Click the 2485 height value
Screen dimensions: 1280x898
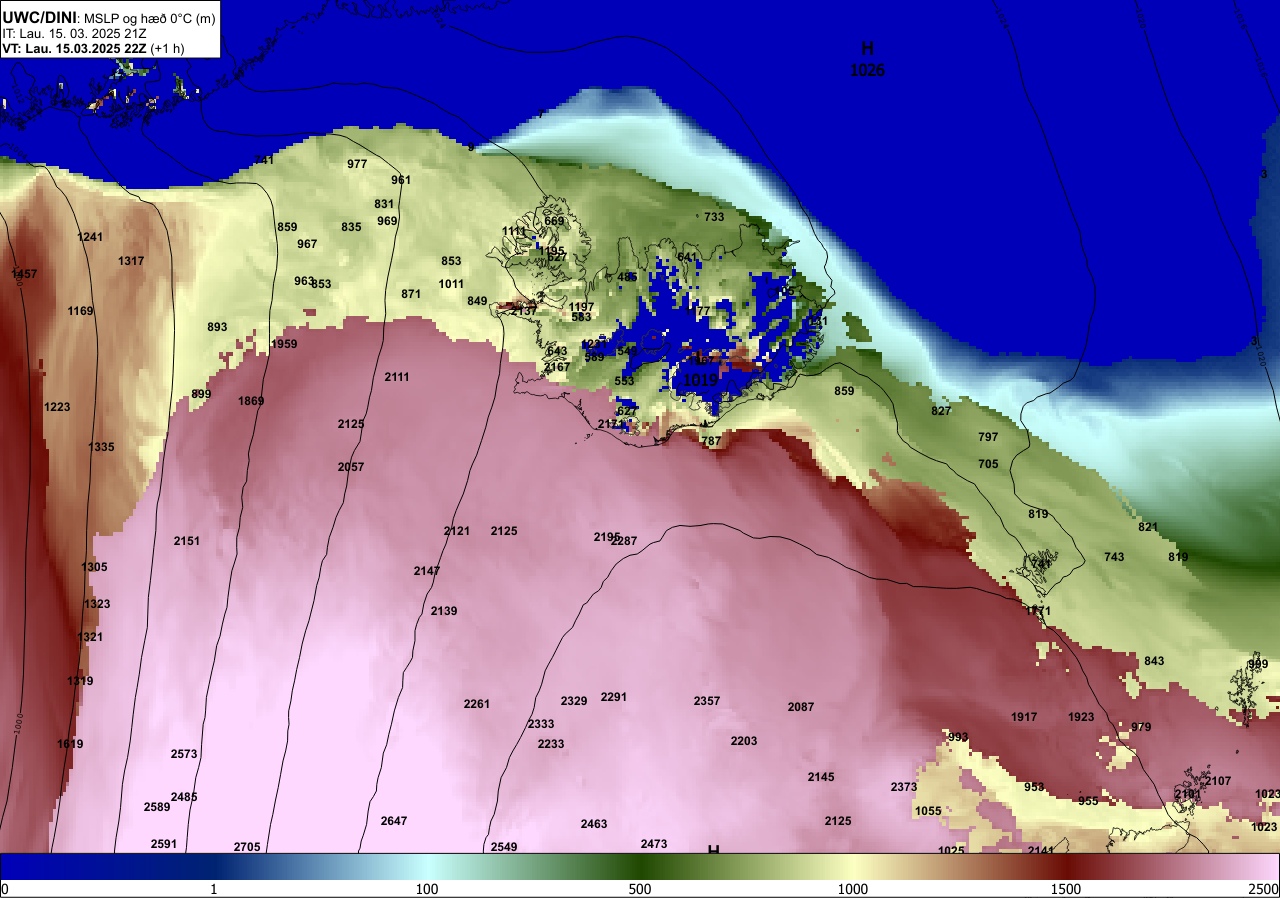pos(184,797)
